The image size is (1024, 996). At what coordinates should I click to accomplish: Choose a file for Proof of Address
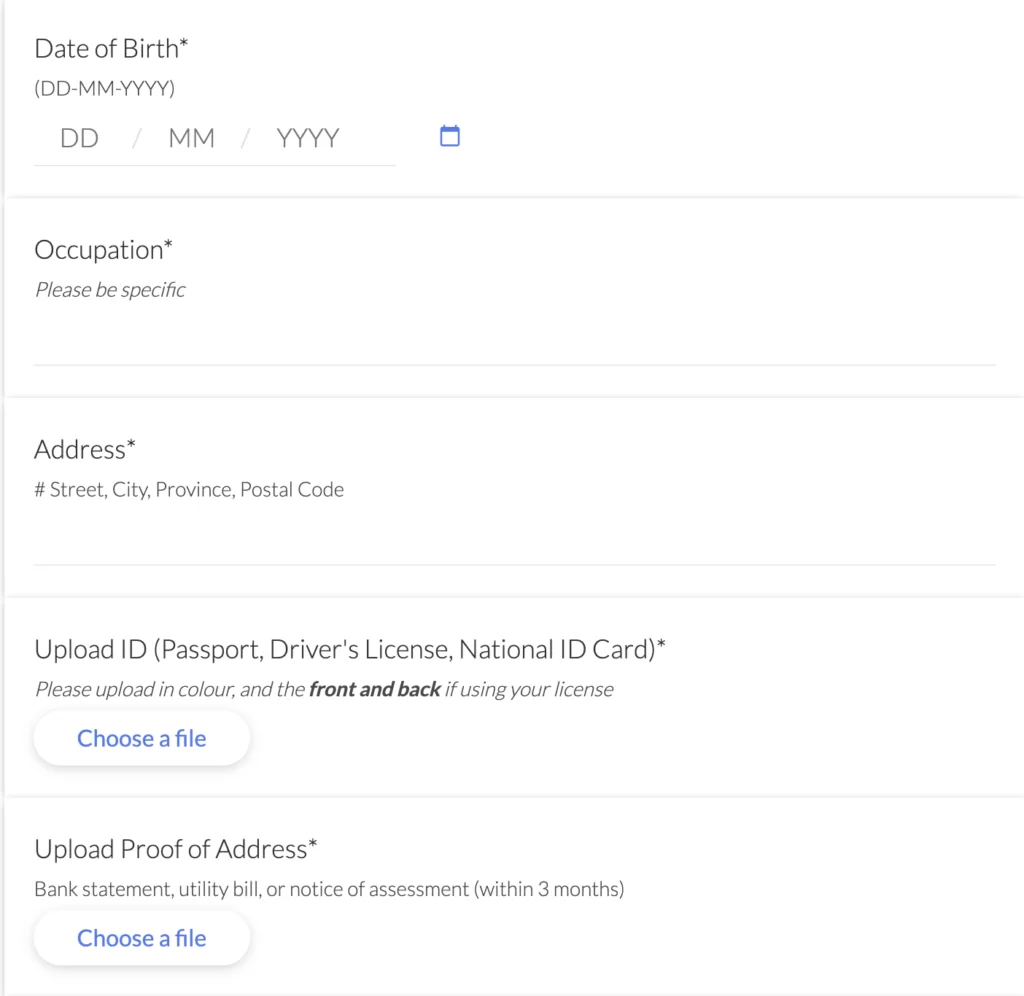pyautogui.click(x=141, y=938)
